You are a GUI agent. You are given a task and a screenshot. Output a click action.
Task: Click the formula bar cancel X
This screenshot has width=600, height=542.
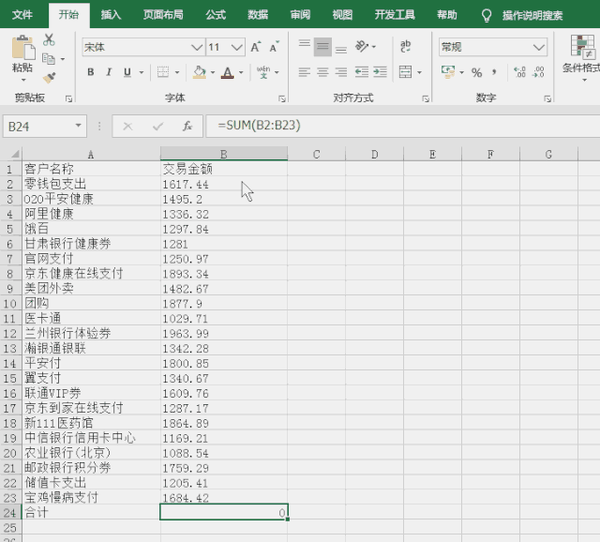[x=128, y=126]
